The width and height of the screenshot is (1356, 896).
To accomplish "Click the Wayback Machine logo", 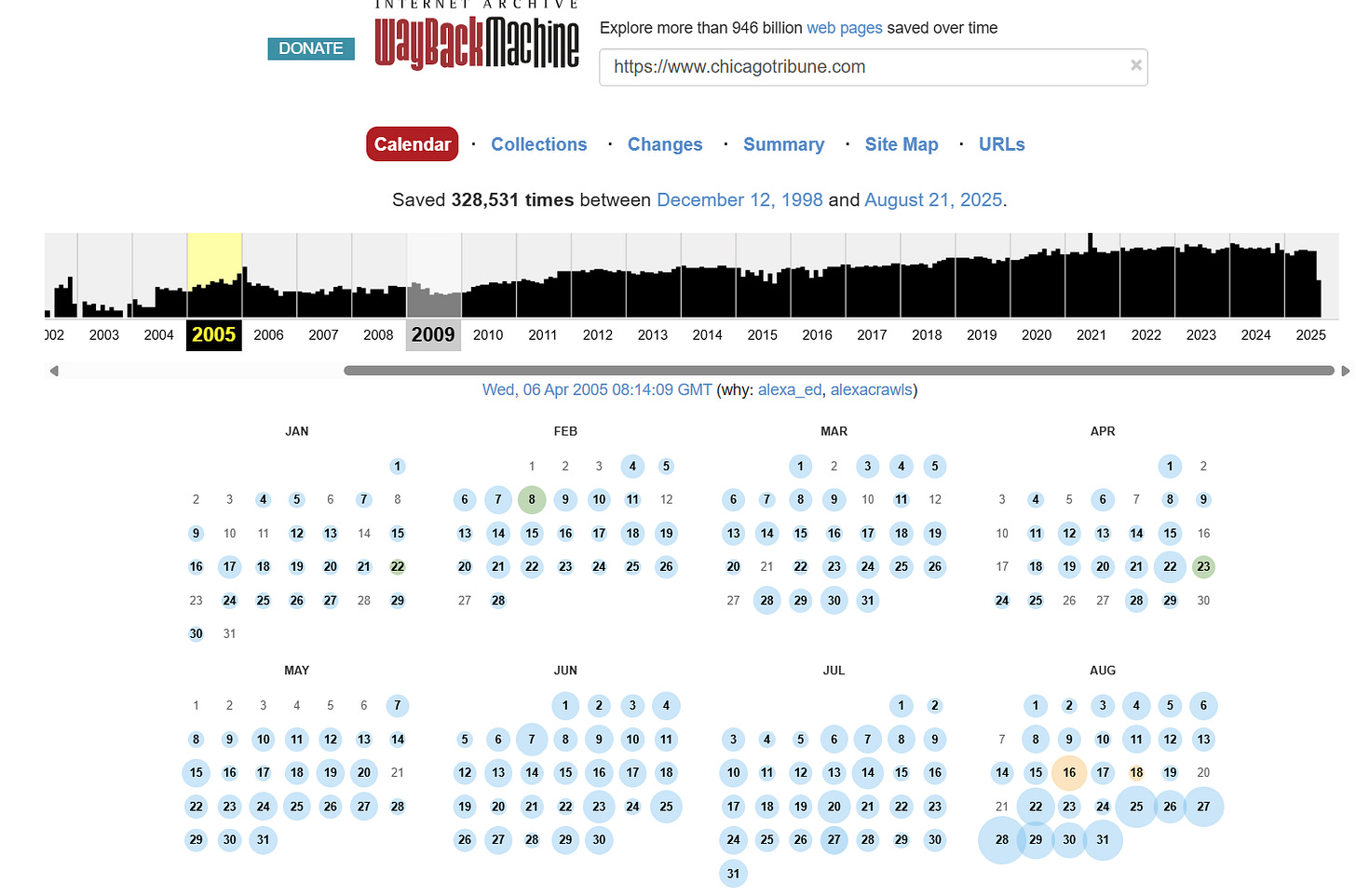I will click(477, 35).
